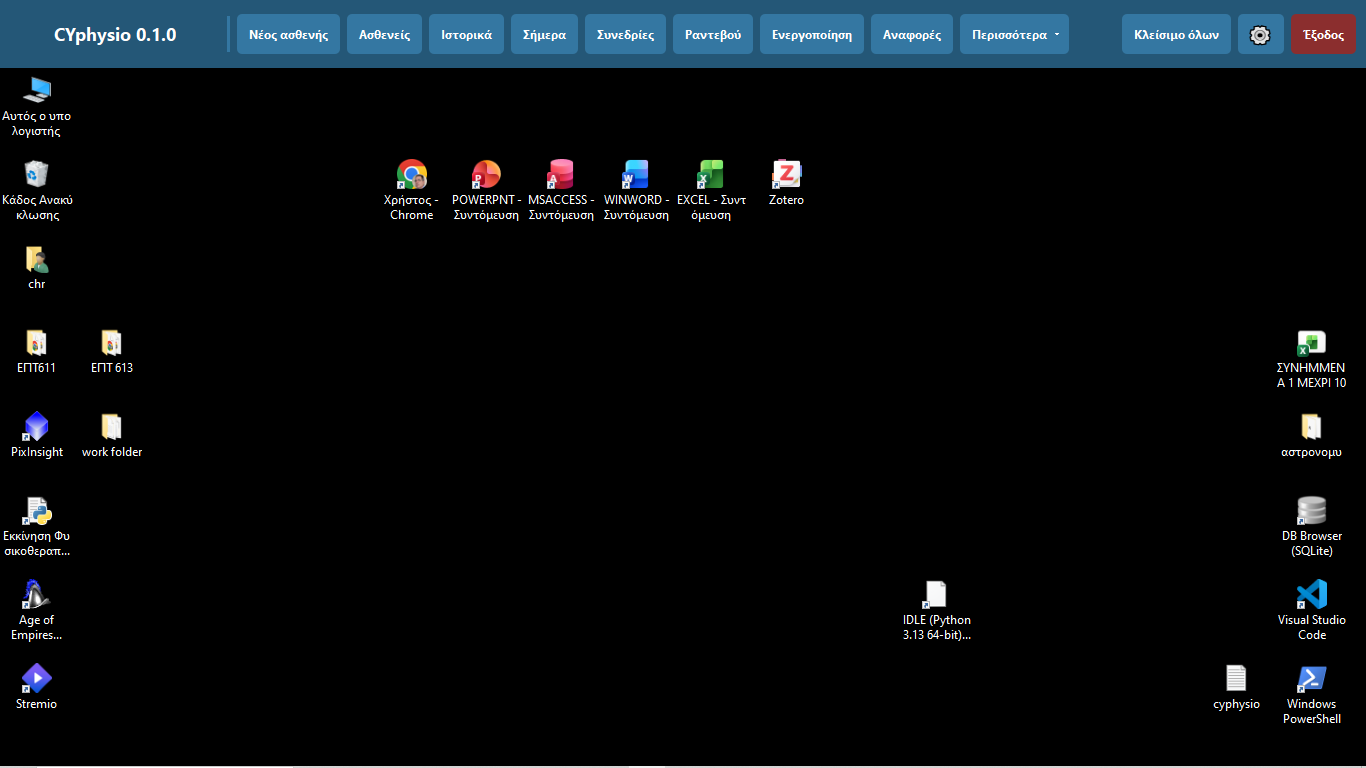Select the Κάδος Ανακύκλωσης recycle bin
This screenshot has width=1366, height=768.
37,175
